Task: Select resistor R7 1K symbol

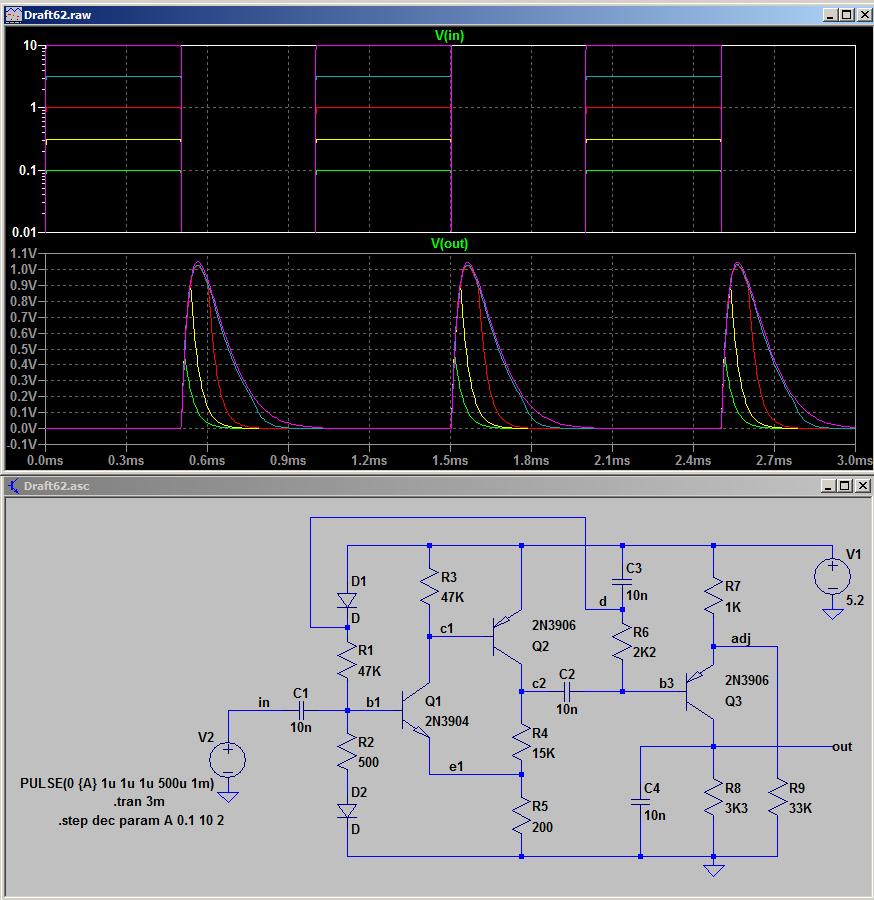Action: (713, 596)
